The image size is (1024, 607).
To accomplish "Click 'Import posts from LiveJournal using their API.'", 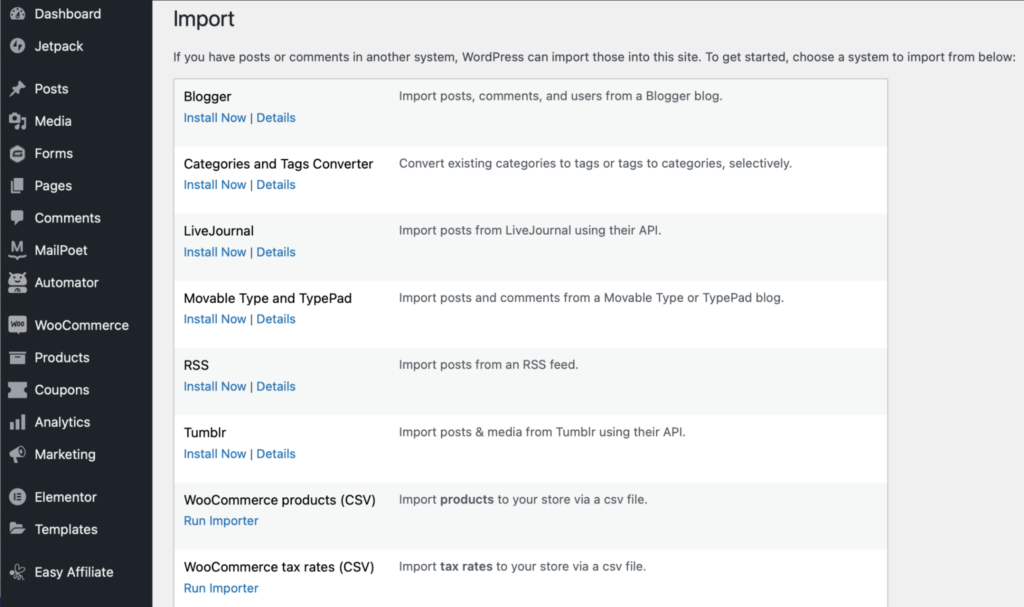I will [530, 230].
